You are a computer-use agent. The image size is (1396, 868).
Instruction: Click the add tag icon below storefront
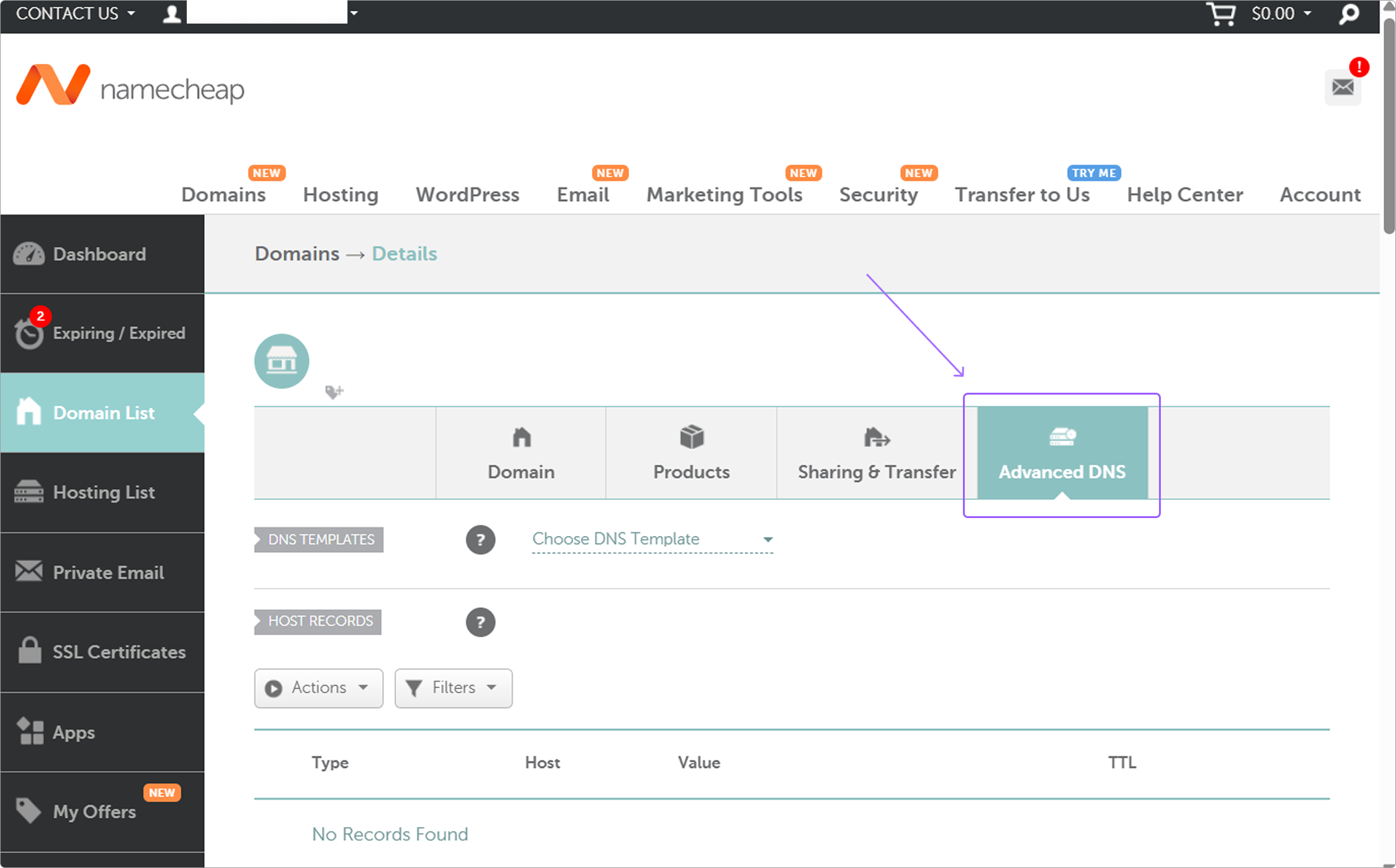click(334, 392)
